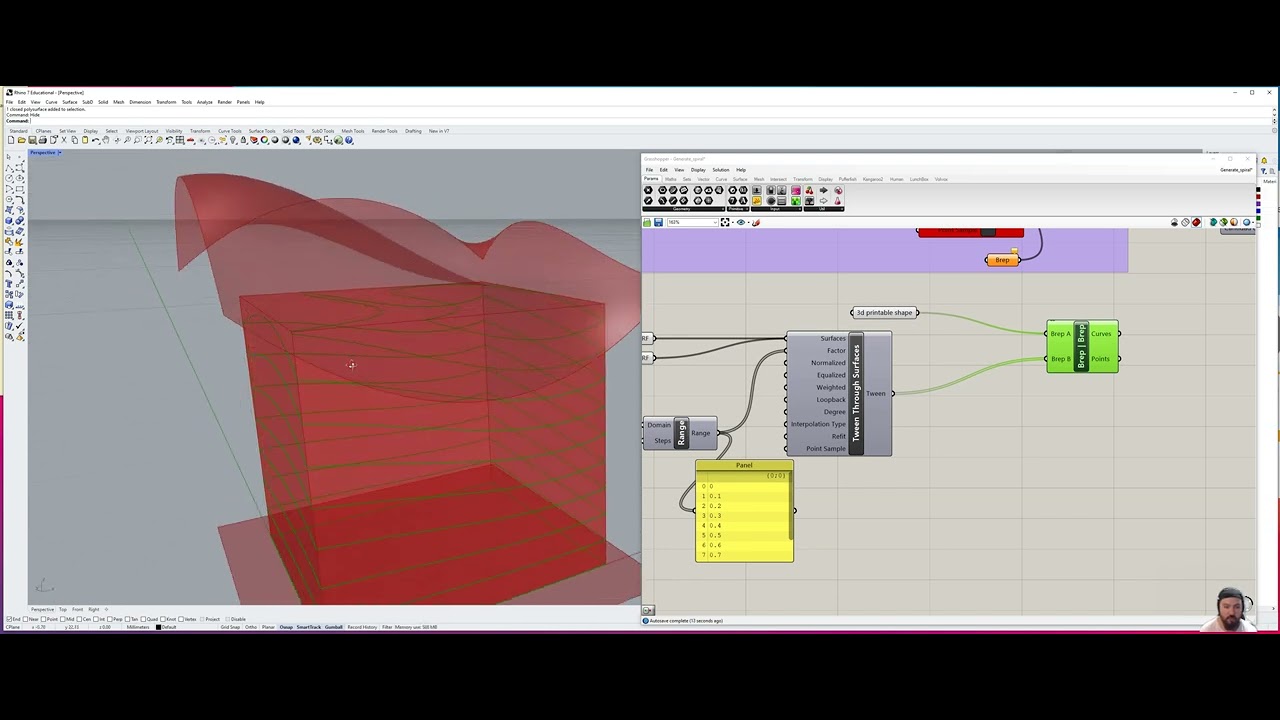Screen dimensions: 1280x720
Task: Click the Ortho button in status bar
Action: pyautogui.click(x=251, y=627)
